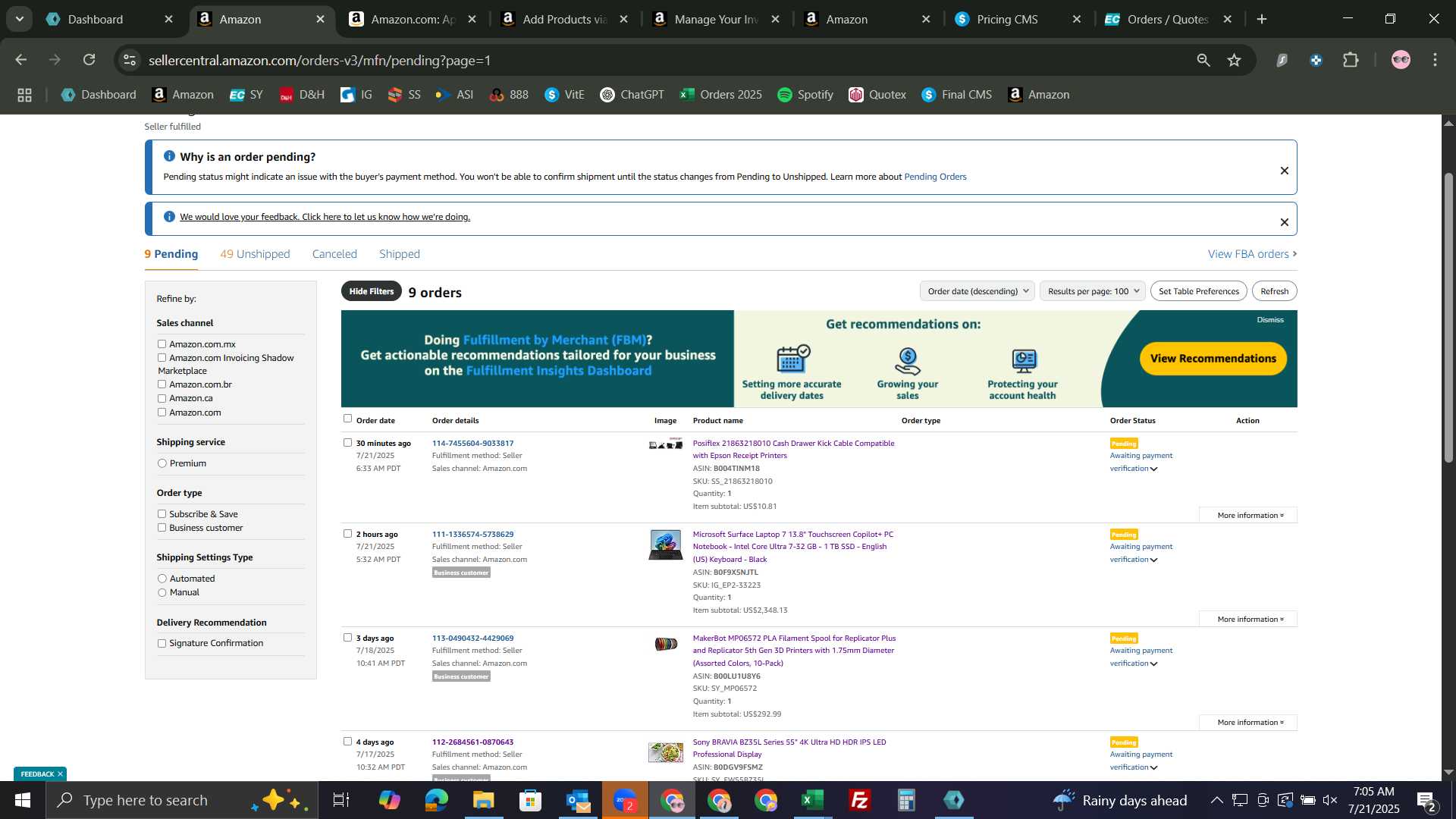This screenshot has height=819, width=1456.
Task: Open the browser profile avatar
Action: (1401, 60)
